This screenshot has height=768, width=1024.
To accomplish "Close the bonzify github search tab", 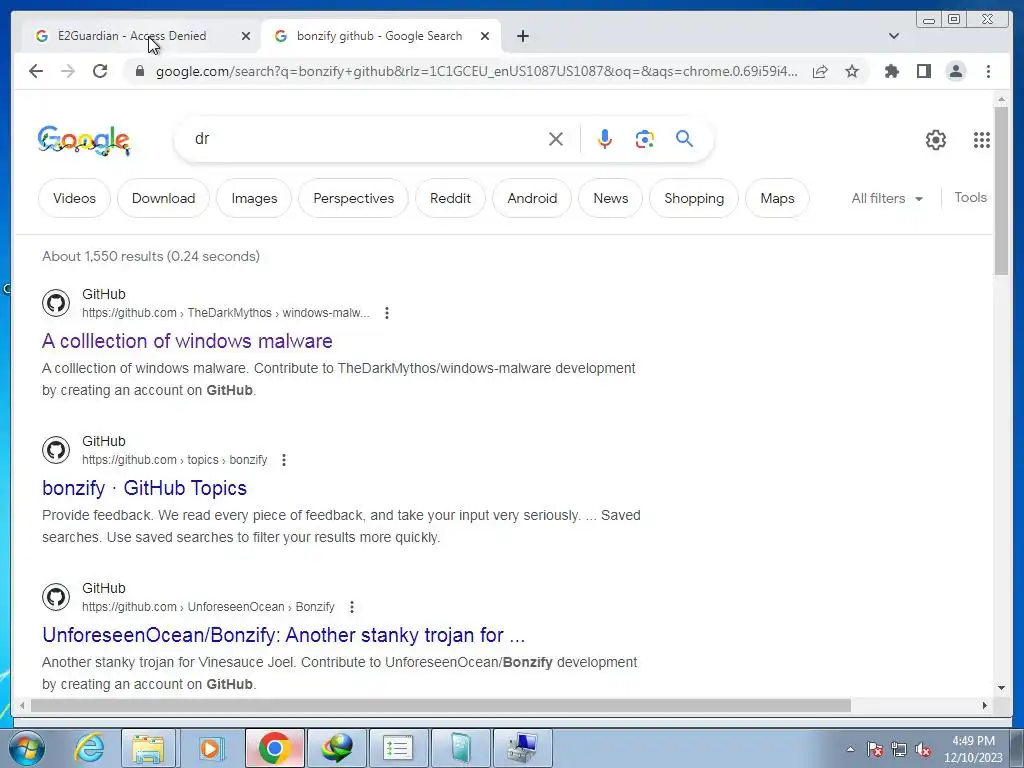I will pos(485,36).
